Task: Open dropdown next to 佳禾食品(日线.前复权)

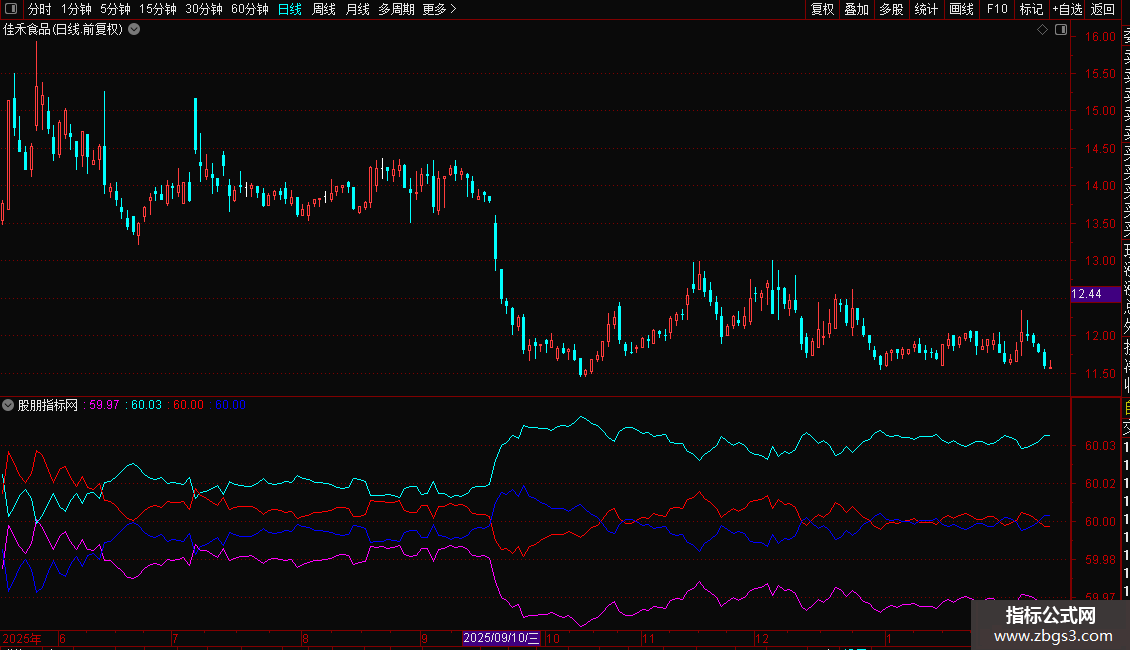Action: click(x=134, y=30)
